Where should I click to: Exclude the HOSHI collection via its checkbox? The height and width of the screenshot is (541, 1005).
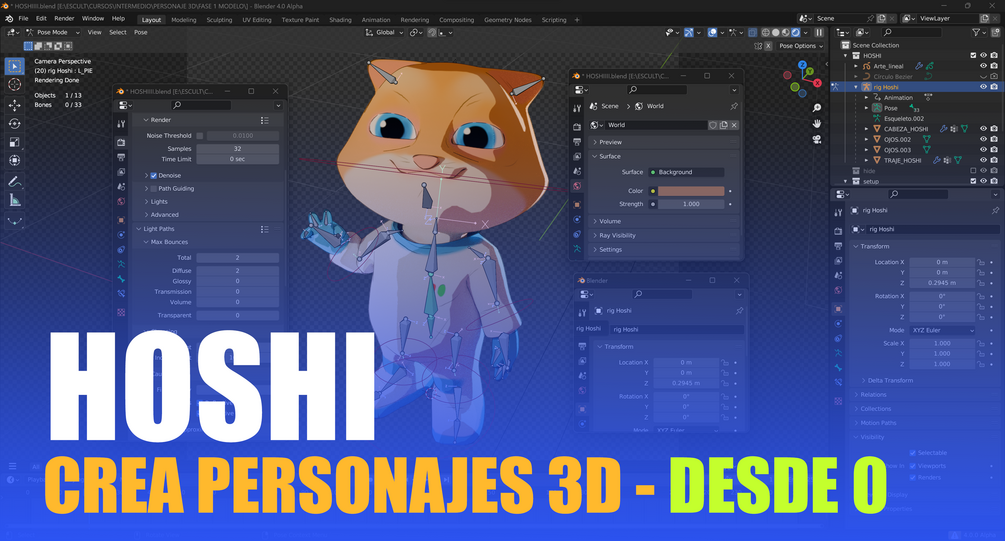(973, 56)
